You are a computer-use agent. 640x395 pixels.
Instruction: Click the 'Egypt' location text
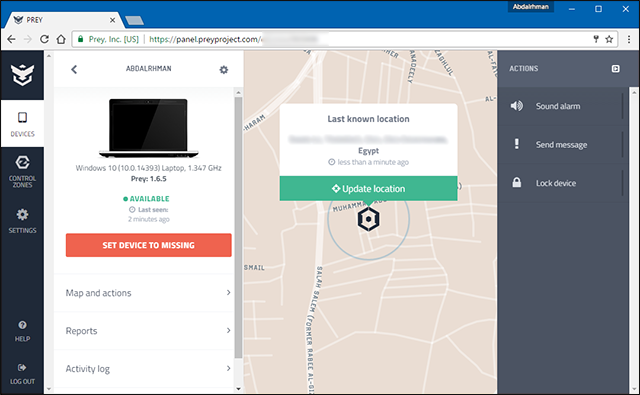pos(368,151)
